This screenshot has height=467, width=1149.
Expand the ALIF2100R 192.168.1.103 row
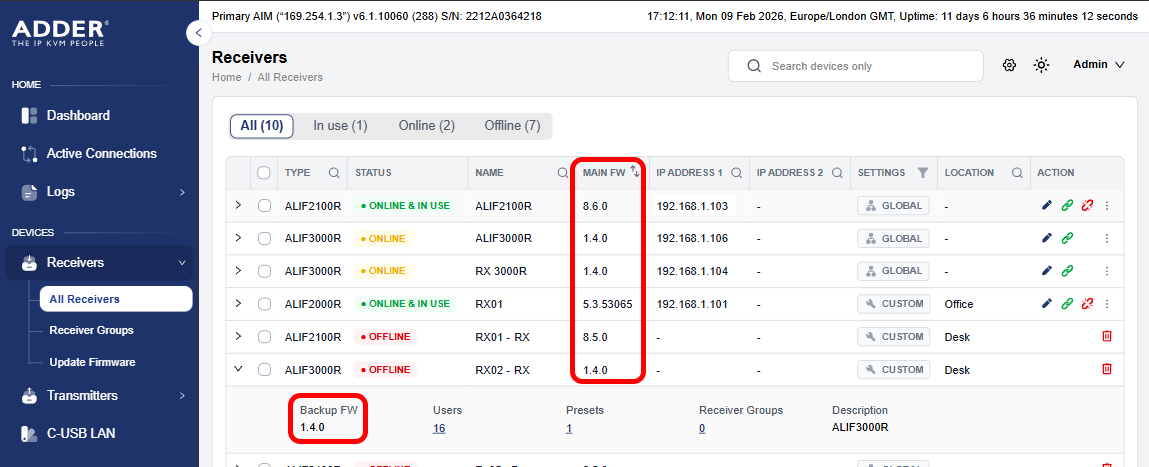pos(238,205)
